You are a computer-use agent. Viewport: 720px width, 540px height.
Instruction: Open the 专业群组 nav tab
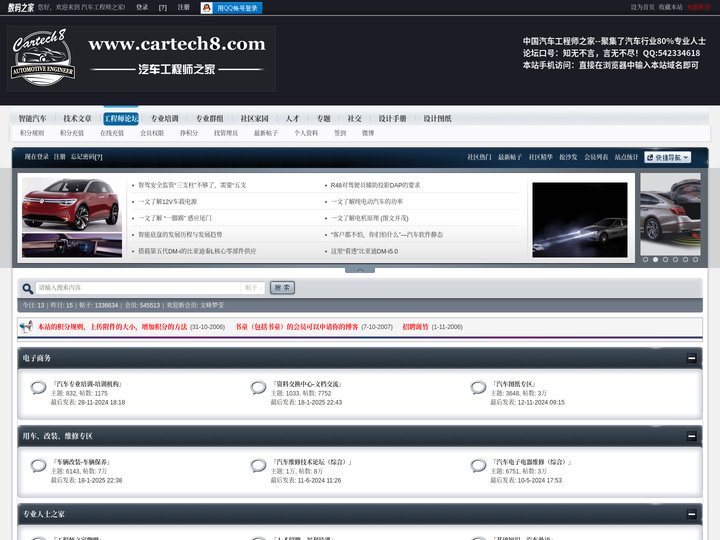[210, 118]
